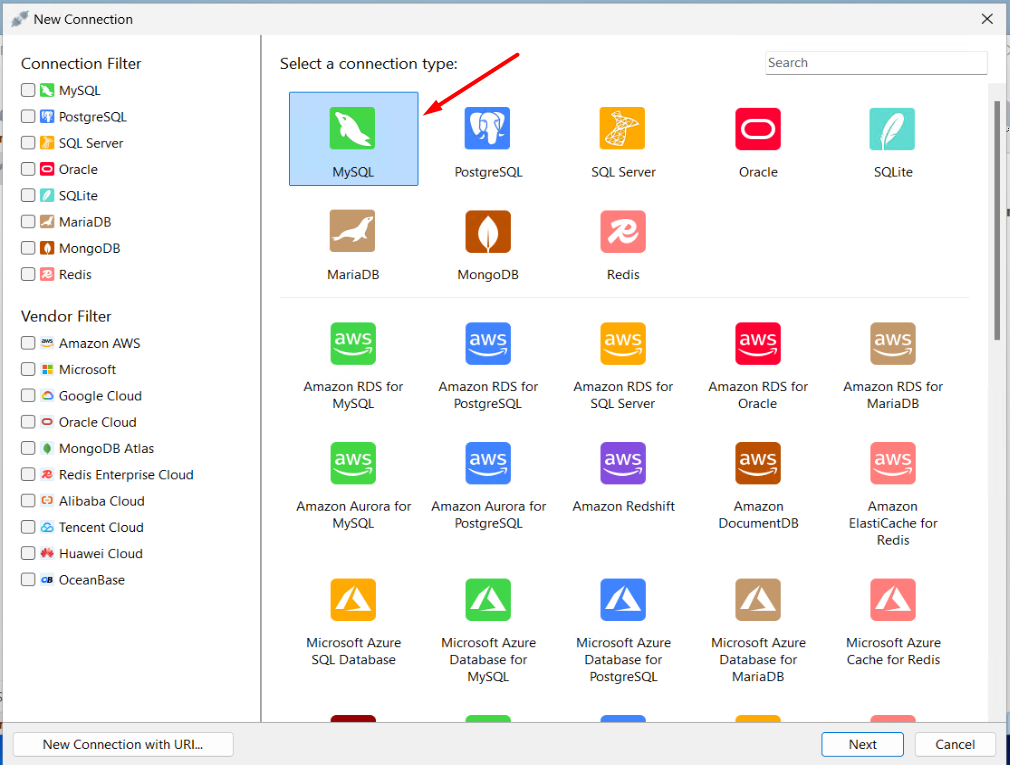
Task: Enable the SQLite connection filter
Action: click(28, 195)
